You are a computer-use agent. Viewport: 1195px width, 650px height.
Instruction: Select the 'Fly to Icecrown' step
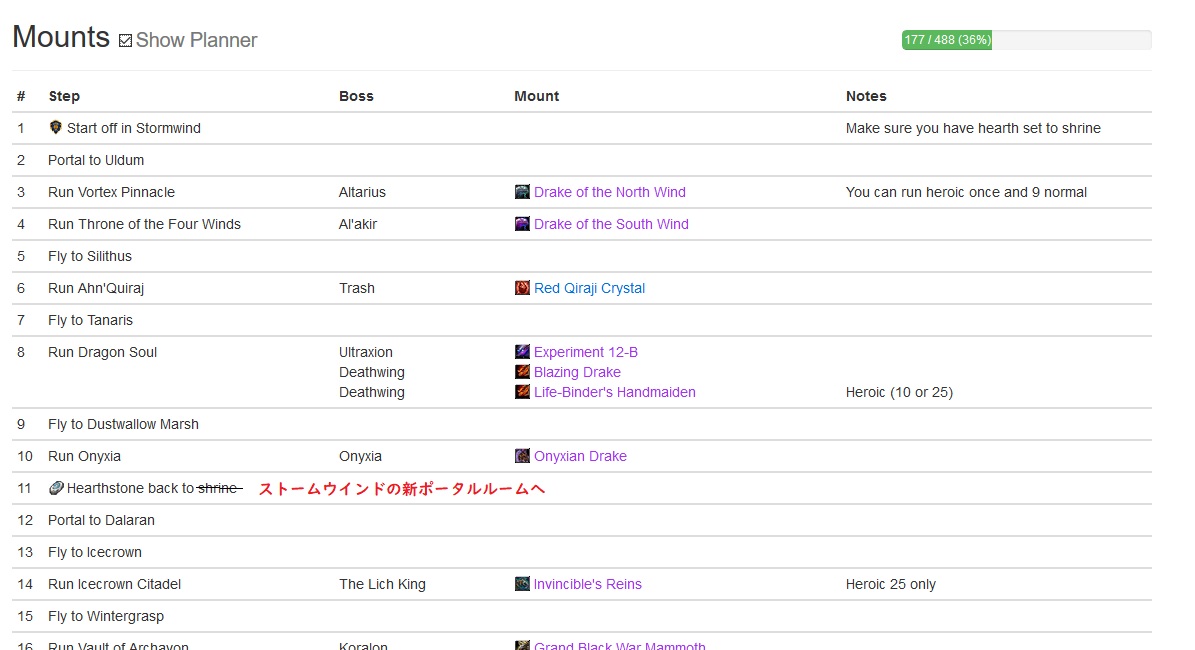point(95,552)
